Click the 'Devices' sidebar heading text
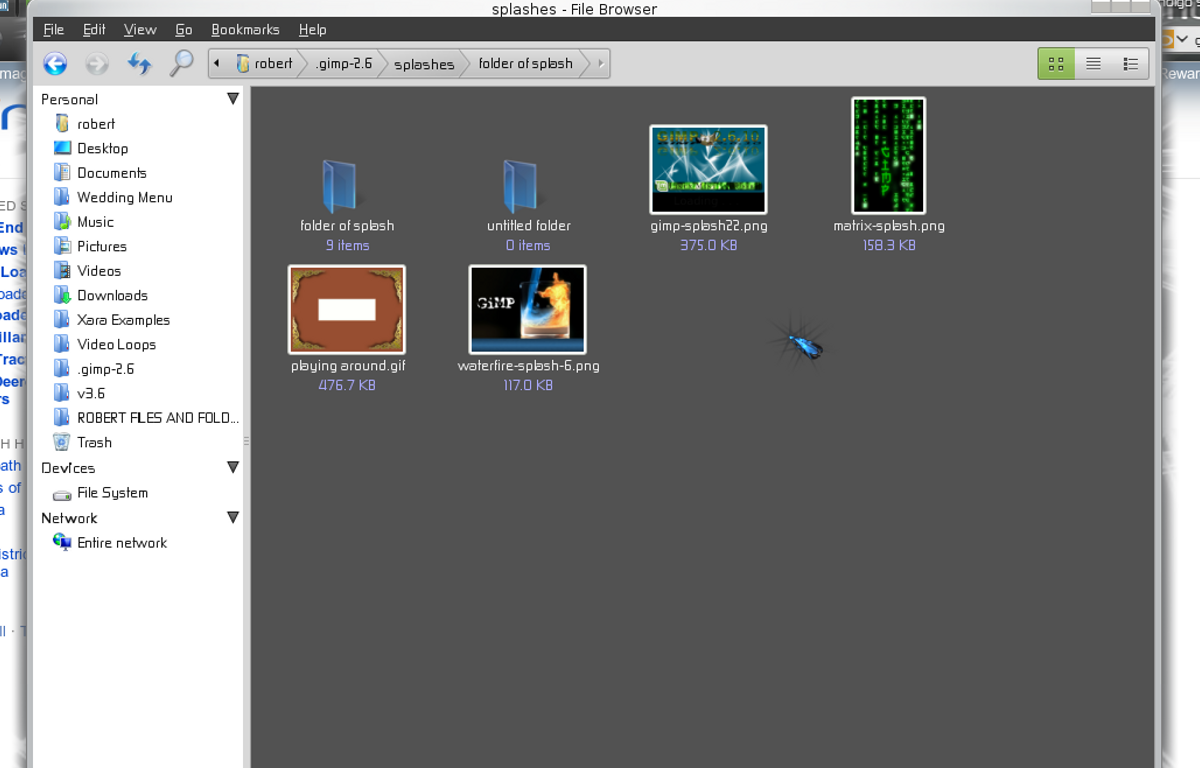 tap(68, 467)
